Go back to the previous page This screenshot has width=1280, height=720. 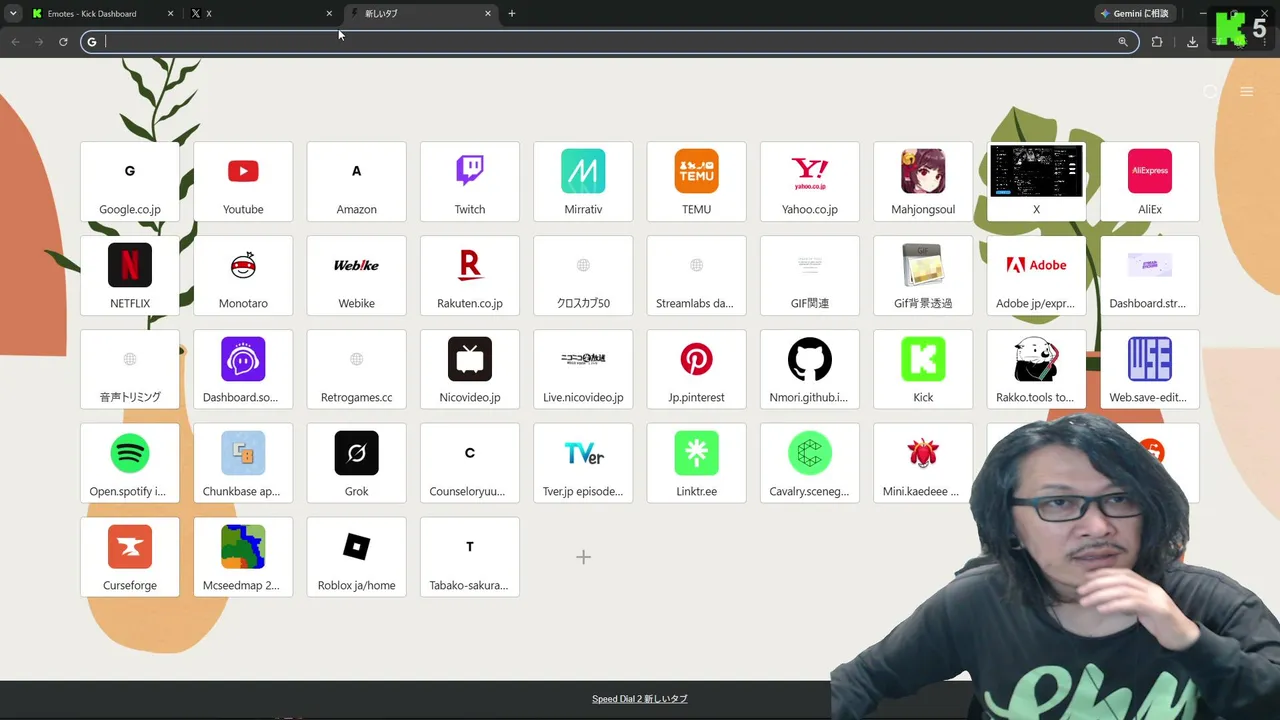click(x=15, y=42)
